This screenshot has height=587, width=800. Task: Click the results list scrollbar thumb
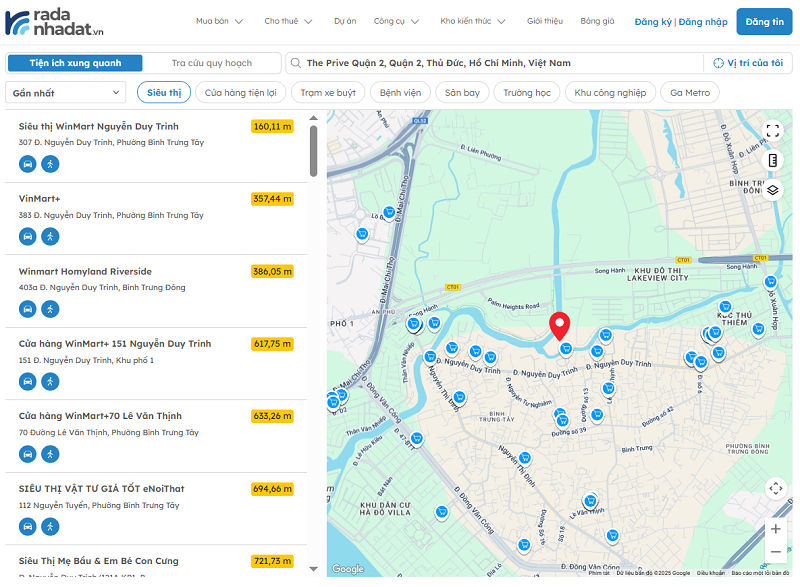click(313, 151)
